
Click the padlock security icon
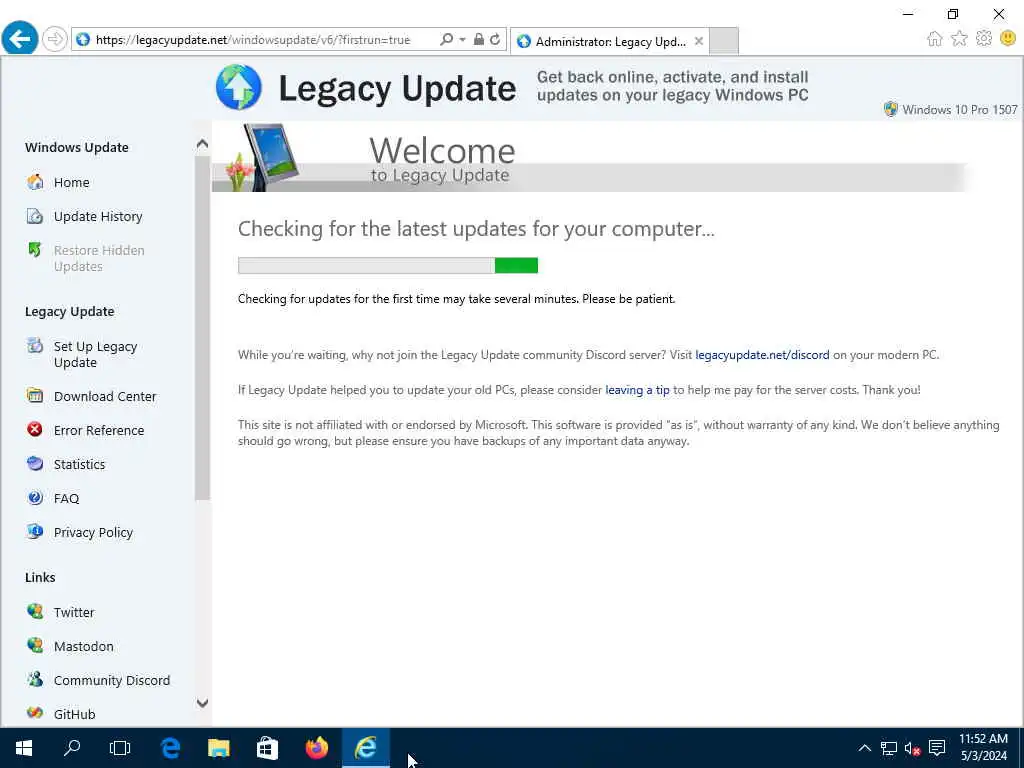coord(479,40)
